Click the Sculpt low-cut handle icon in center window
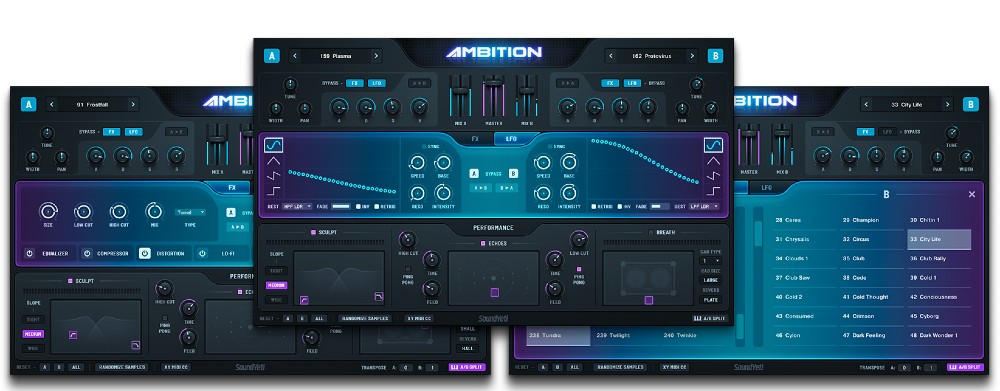The image size is (1000, 391). (x=304, y=299)
